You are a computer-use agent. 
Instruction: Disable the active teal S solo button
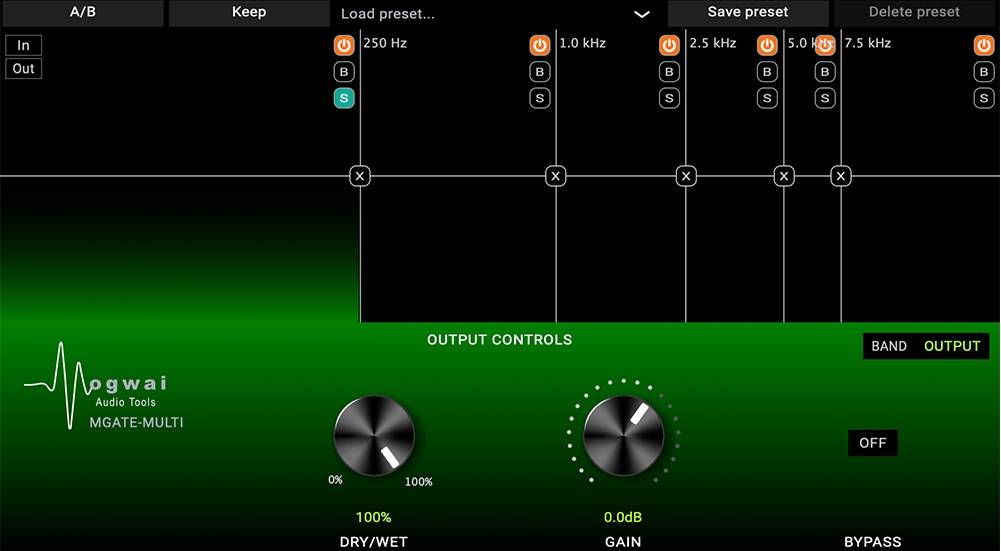[x=344, y=98]
